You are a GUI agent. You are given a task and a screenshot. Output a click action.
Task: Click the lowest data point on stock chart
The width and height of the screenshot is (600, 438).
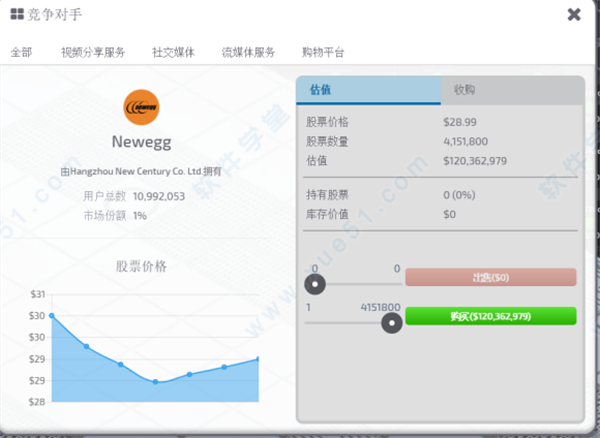pos(155,382)
